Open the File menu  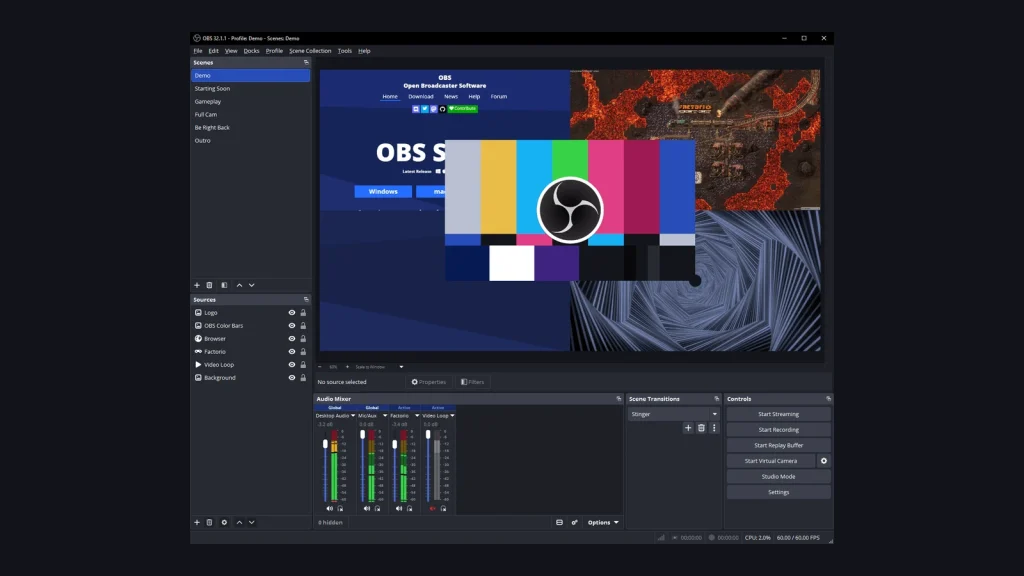(198, 51)
